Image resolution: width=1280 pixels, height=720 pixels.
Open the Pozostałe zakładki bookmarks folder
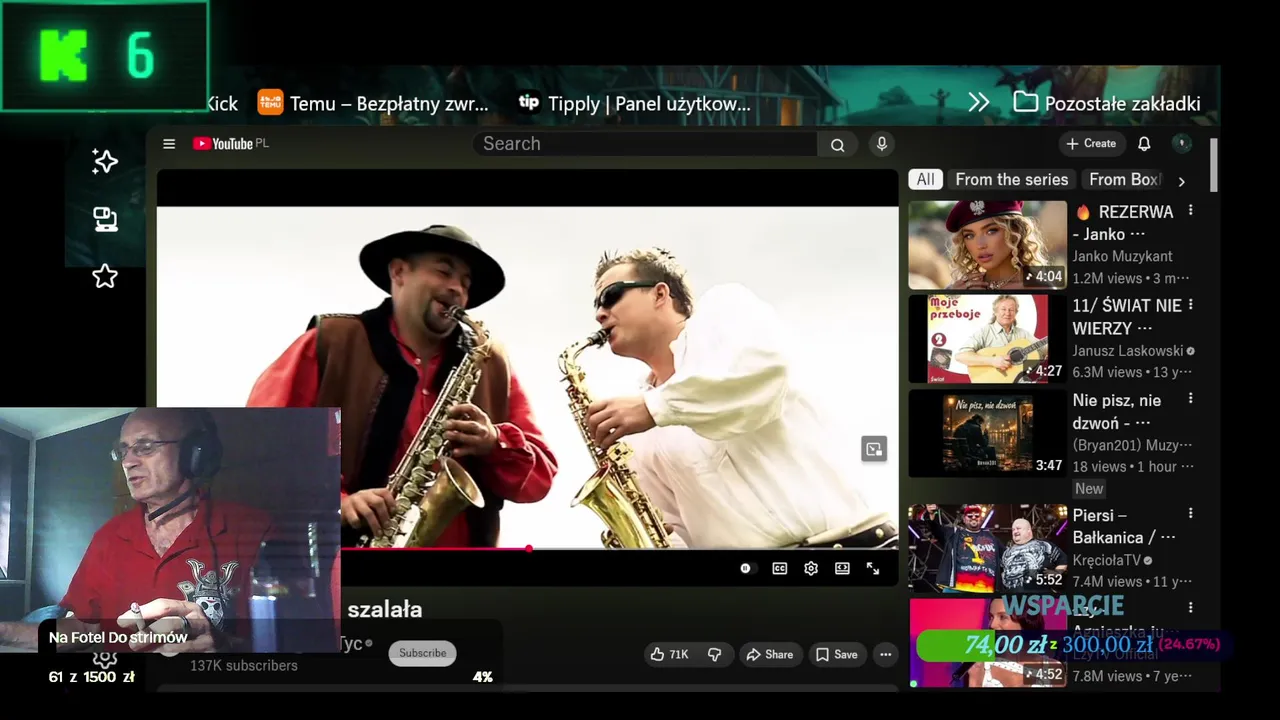1107,103
